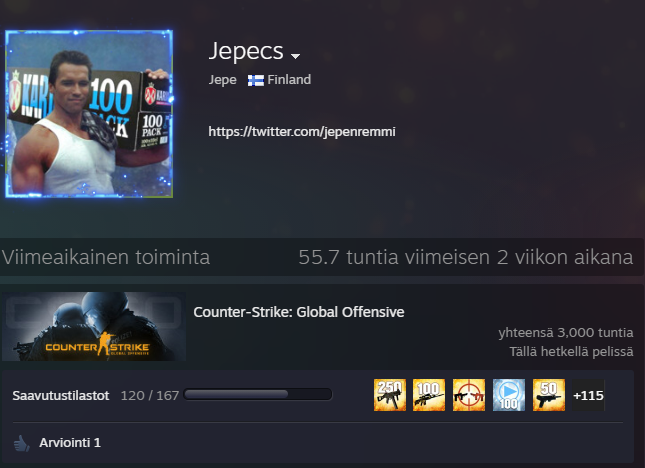Open the crosshair target achievement icon

(469, 395)
